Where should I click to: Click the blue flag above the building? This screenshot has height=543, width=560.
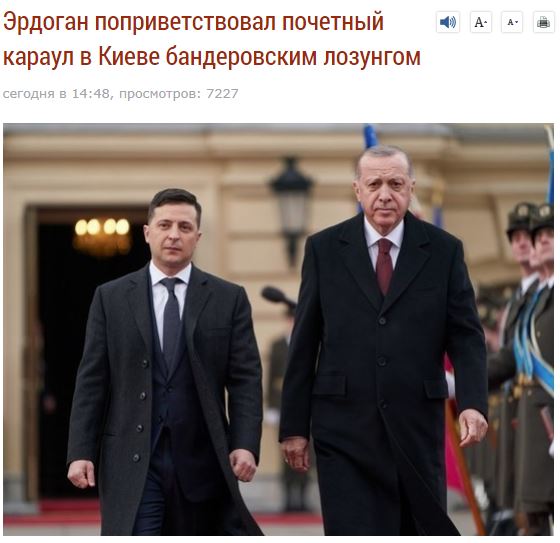click(370, 136)
